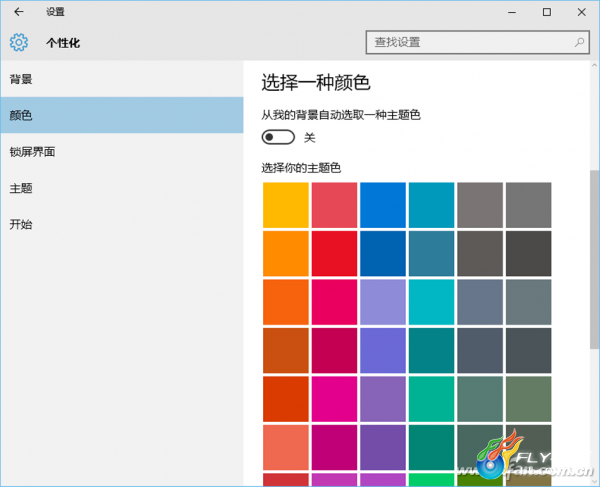Pick the red-orange swatch in fifth row

[286, 399]
